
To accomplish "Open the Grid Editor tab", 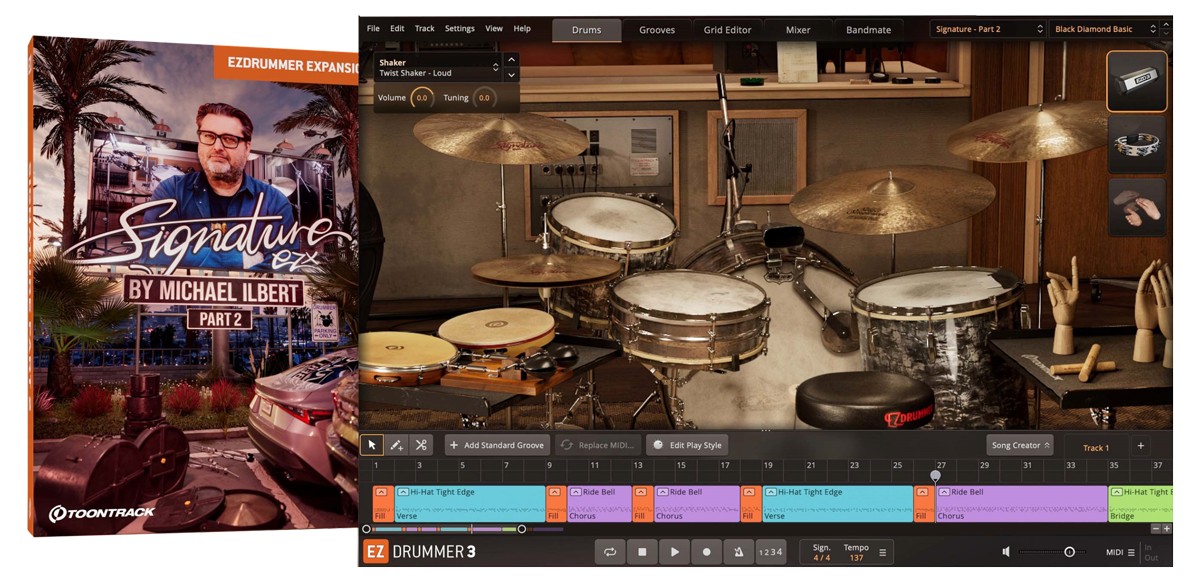I will (727, 30).
